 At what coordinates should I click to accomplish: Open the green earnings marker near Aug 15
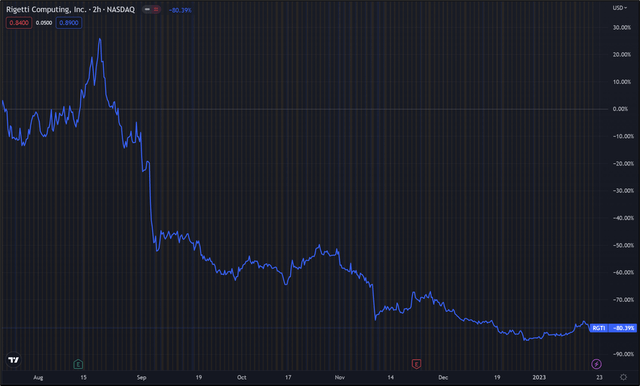point(78,364)
